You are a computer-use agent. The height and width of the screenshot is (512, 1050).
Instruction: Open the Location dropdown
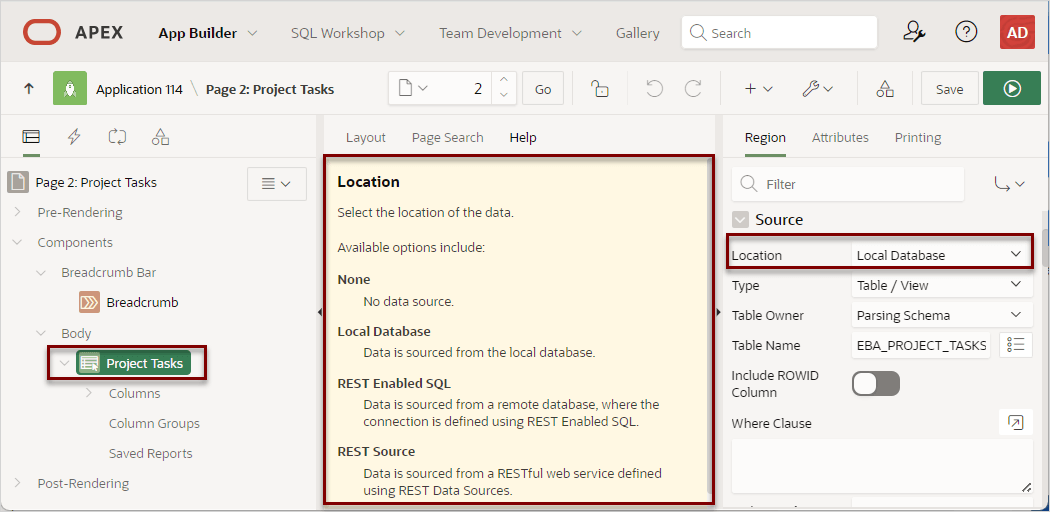point(942,255)
